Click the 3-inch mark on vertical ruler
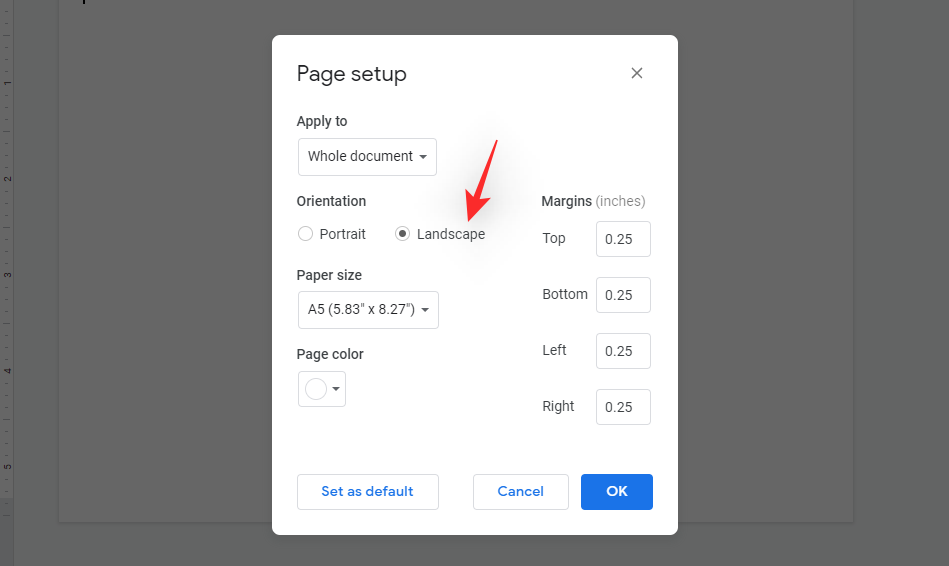Viewport: 949px width, 566px height. click(6, 275)
